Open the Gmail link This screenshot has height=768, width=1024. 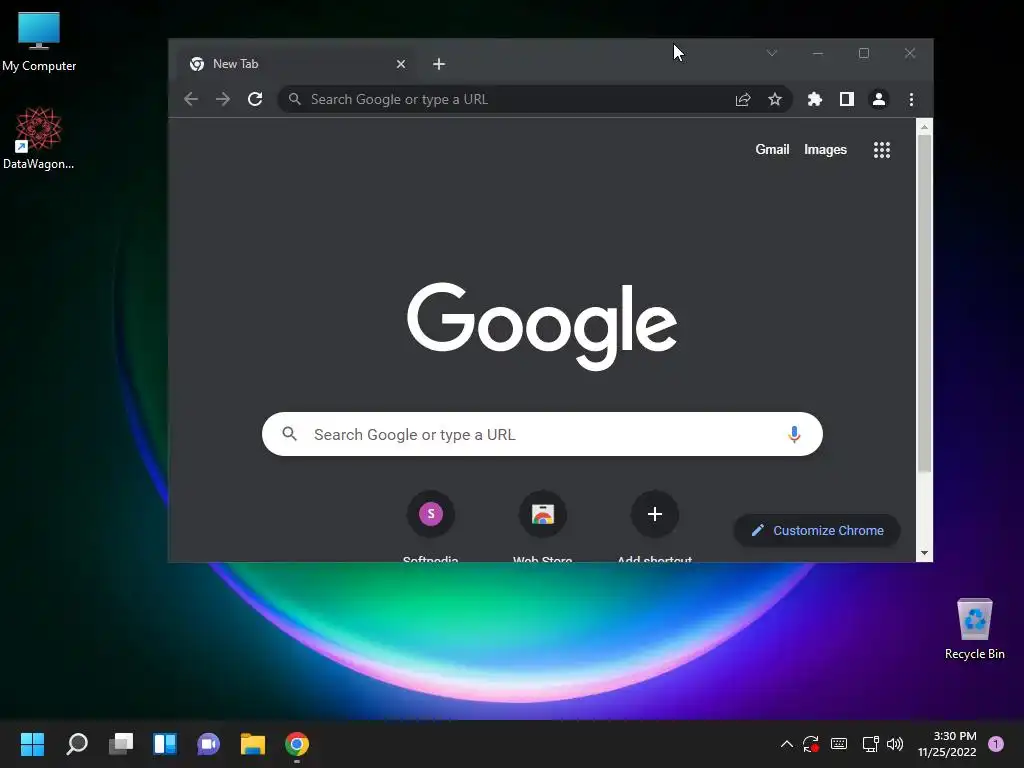(x=772, y=150)
